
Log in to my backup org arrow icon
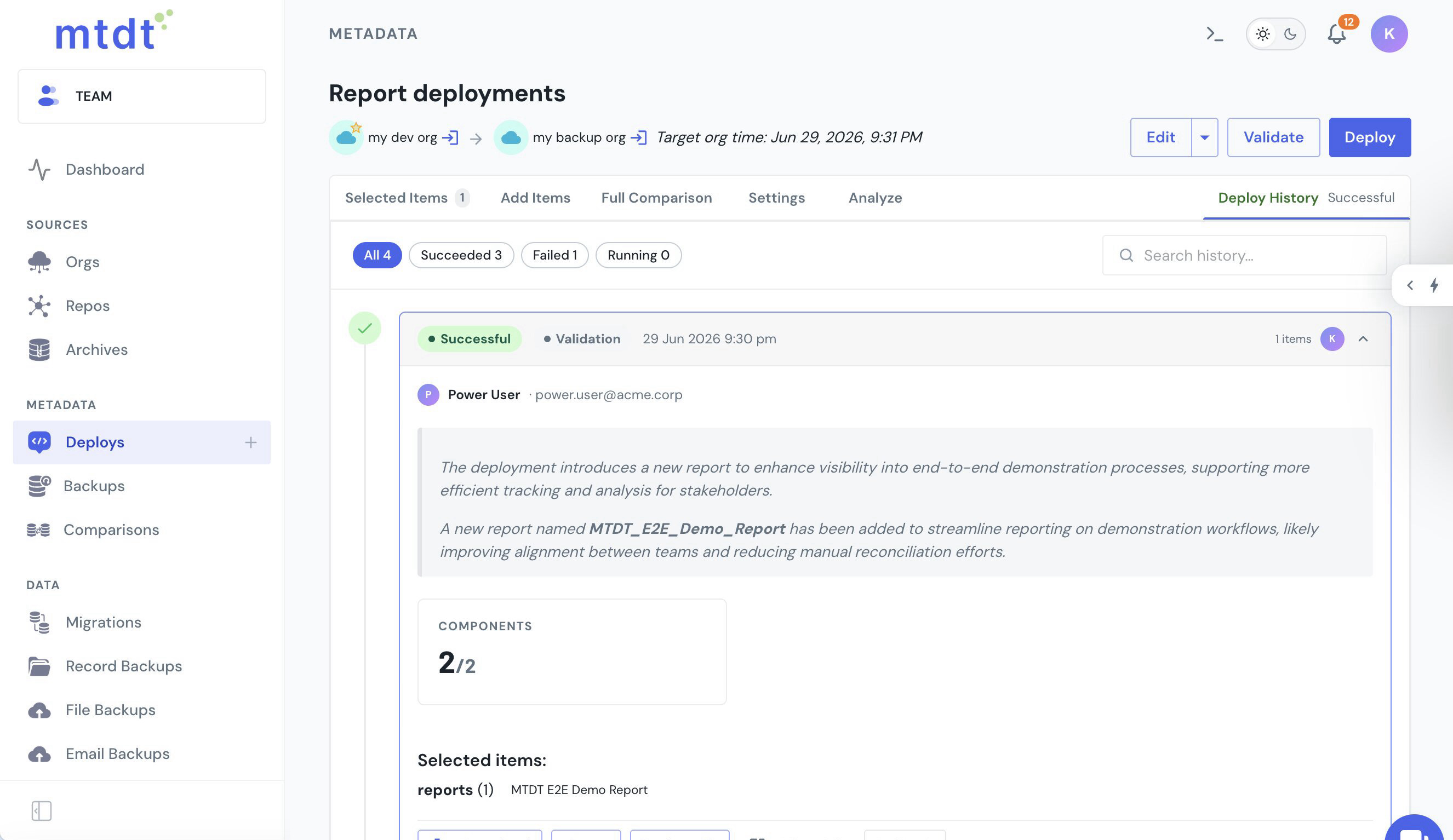coord(638,137)
